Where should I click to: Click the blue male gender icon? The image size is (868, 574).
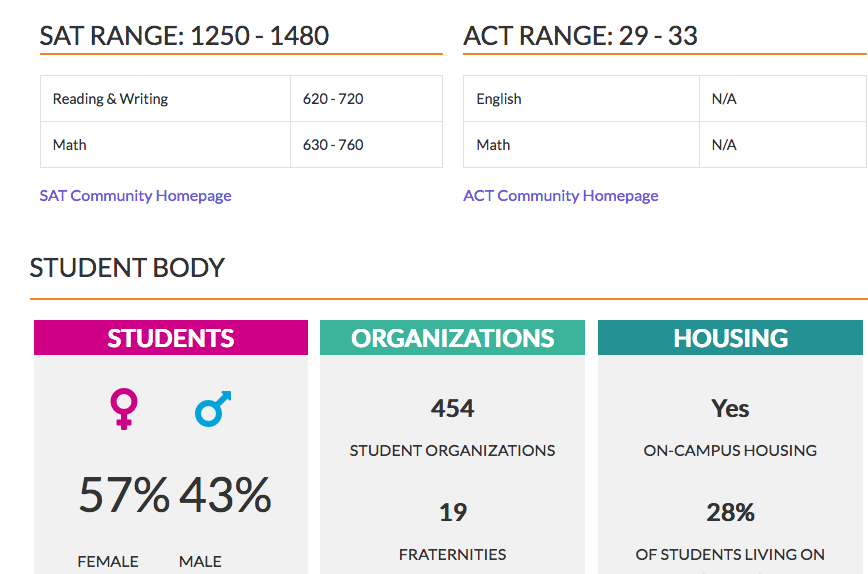(x=213, y=409)
